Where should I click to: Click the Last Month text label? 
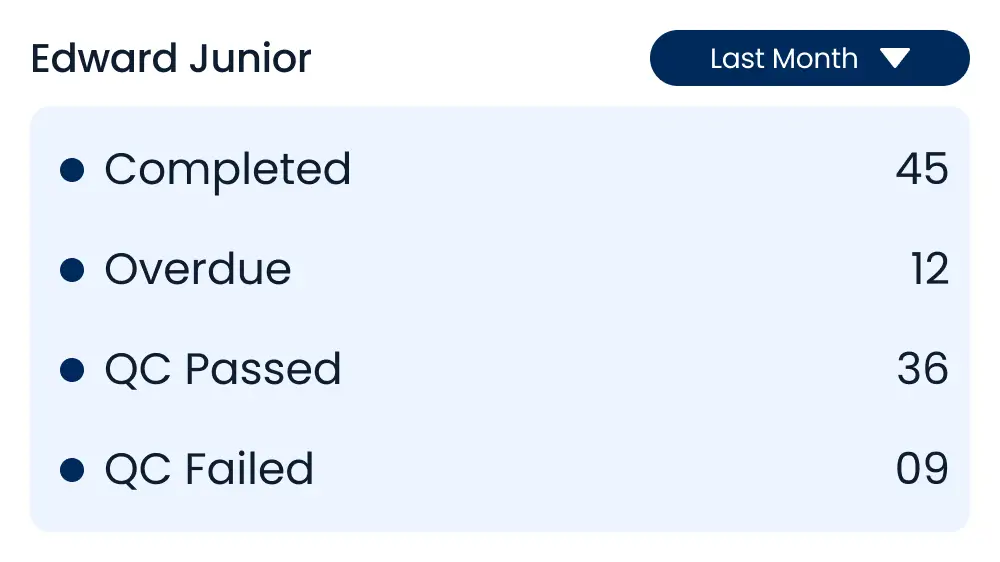[783, 59]
